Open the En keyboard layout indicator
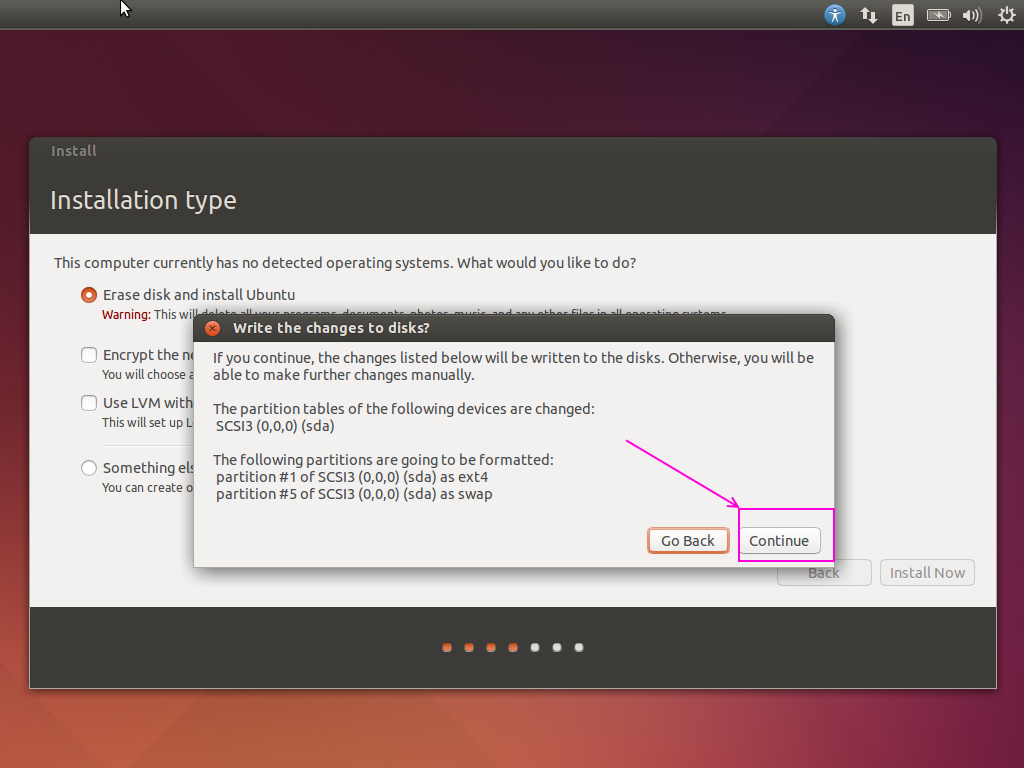Image resolution: width=1024 pixels, height=768 pixels. pos(903,15)
